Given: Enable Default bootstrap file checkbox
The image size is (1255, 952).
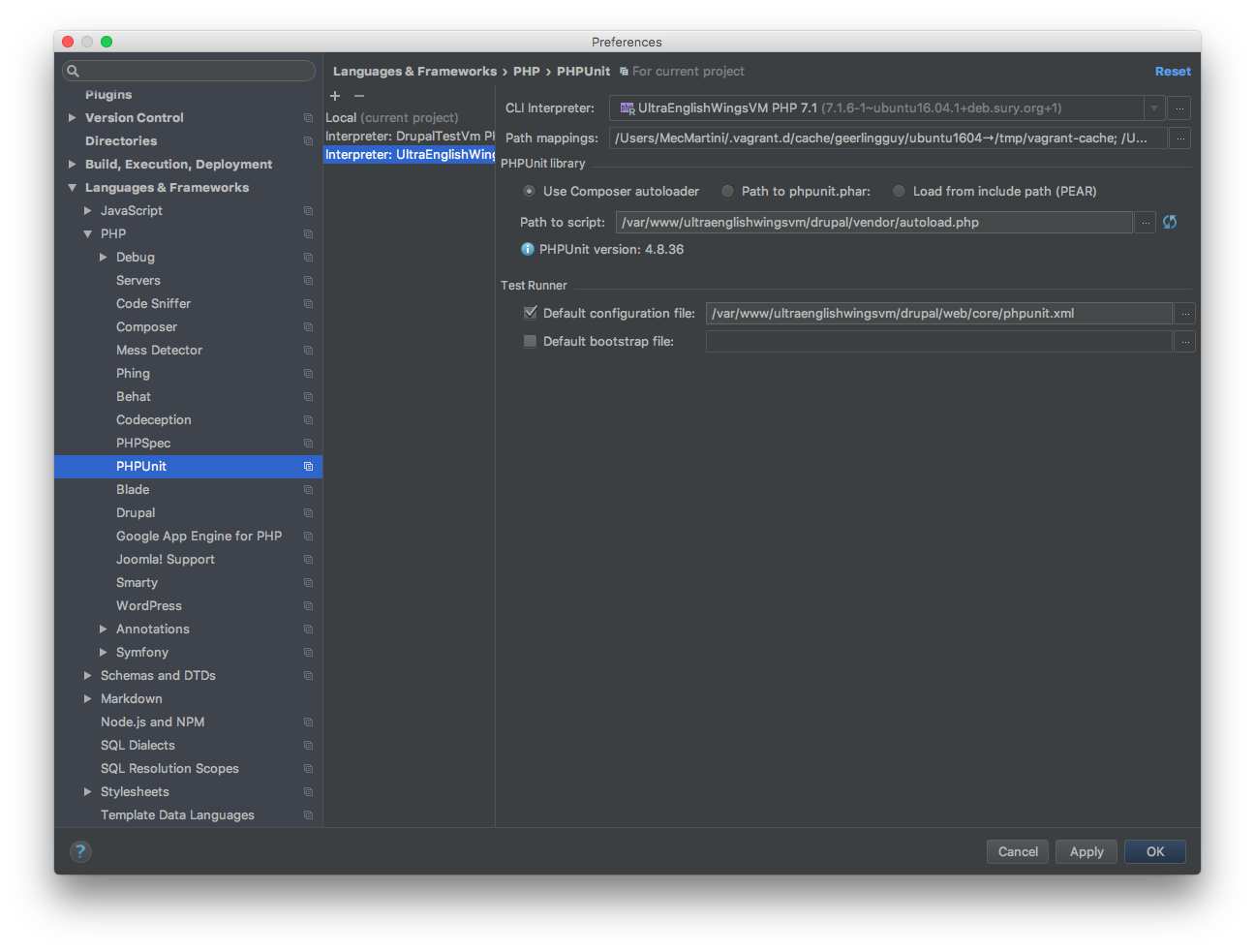Looking at the screenshot, I should pyautogui.click(x=530, y=341).
